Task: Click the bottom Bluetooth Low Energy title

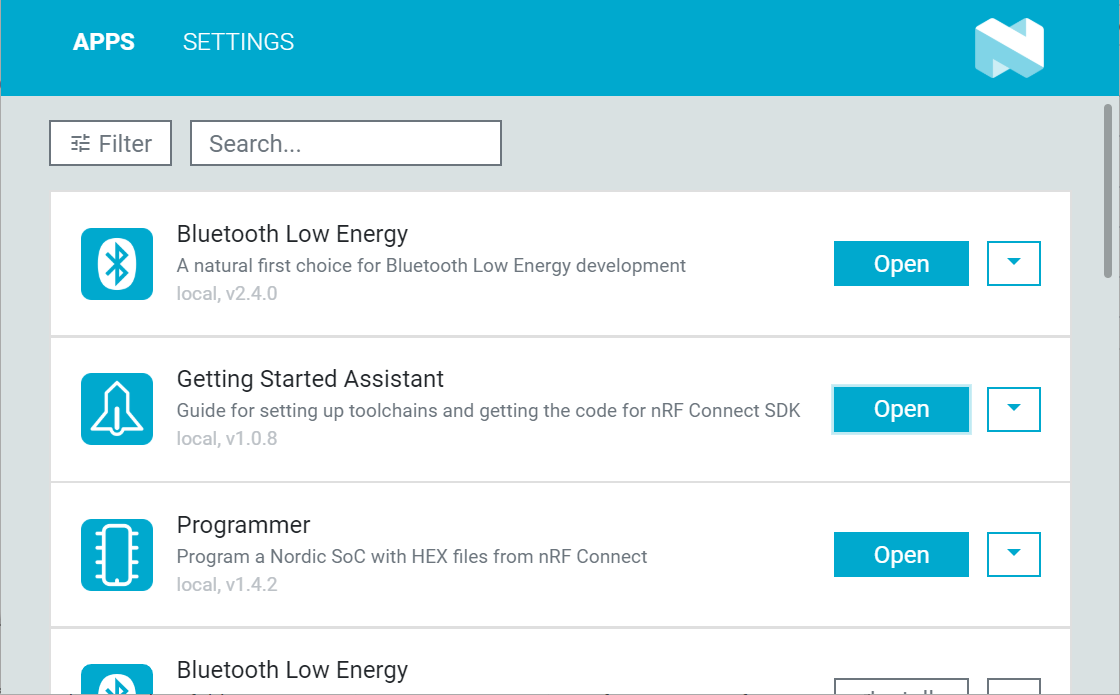Action: click(292, 670)
